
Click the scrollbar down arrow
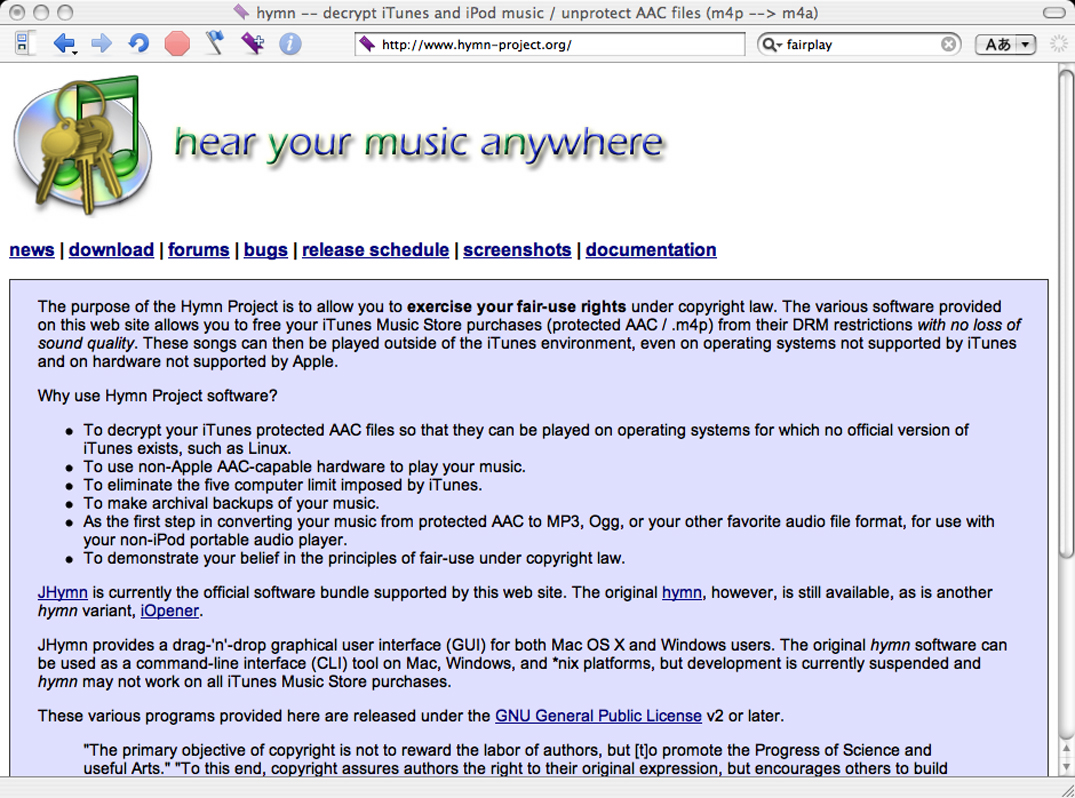1066,766
